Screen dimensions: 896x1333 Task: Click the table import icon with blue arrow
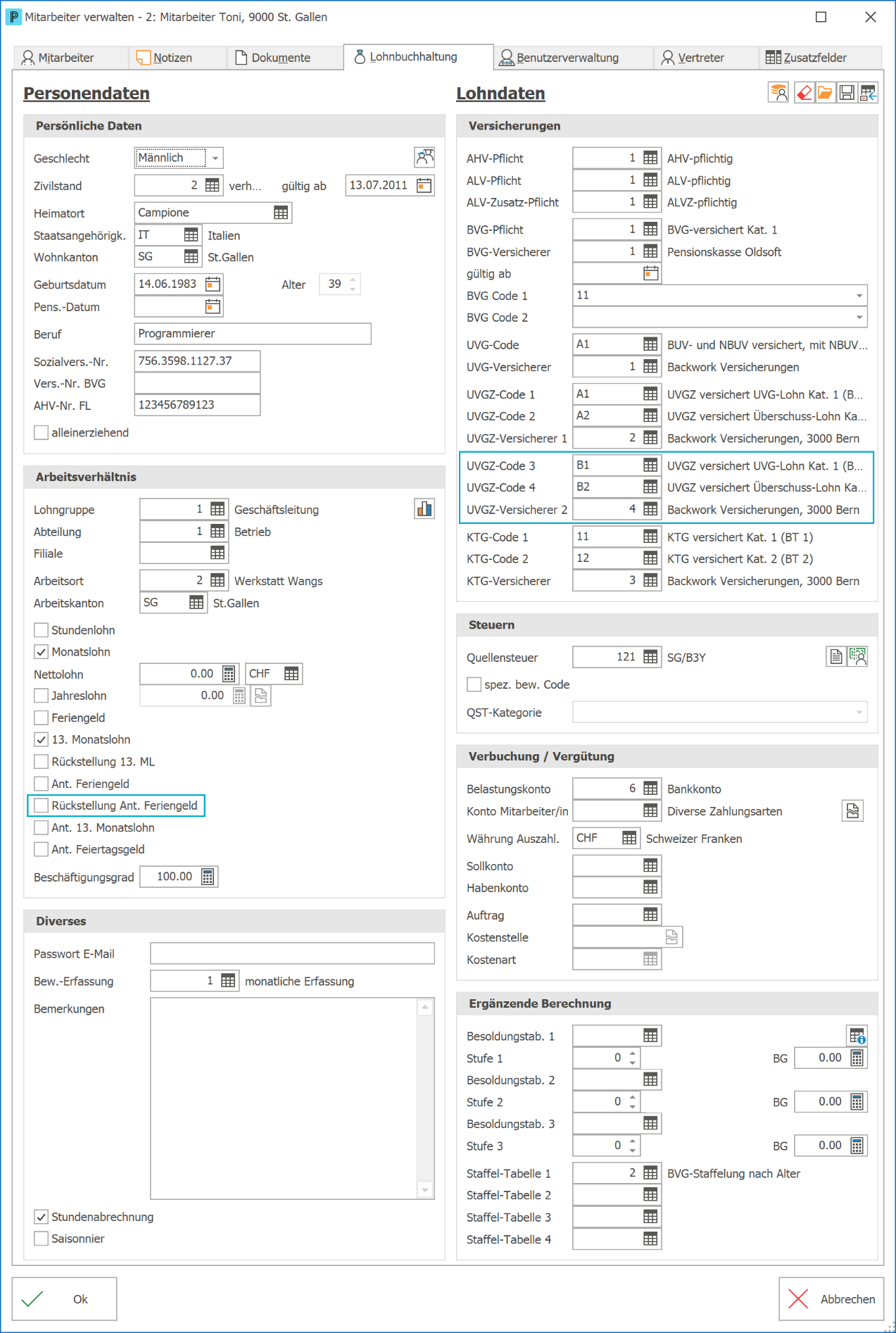[868, 93]
